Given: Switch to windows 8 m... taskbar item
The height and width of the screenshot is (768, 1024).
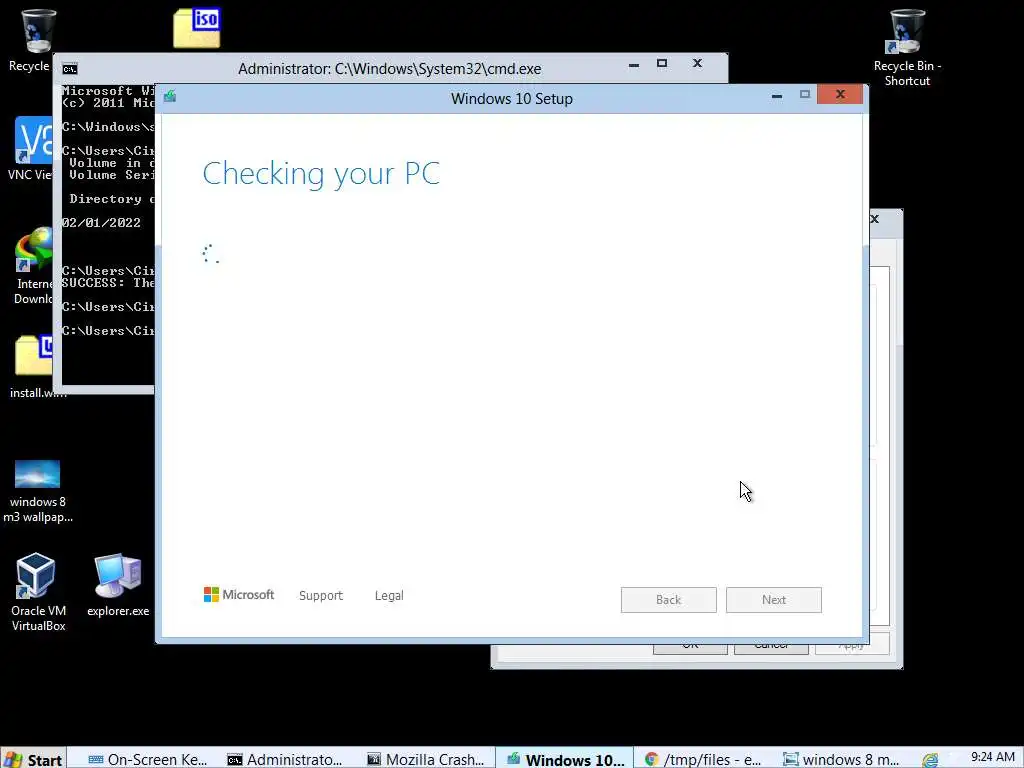Looking at the screenshot, I should 842,759.
